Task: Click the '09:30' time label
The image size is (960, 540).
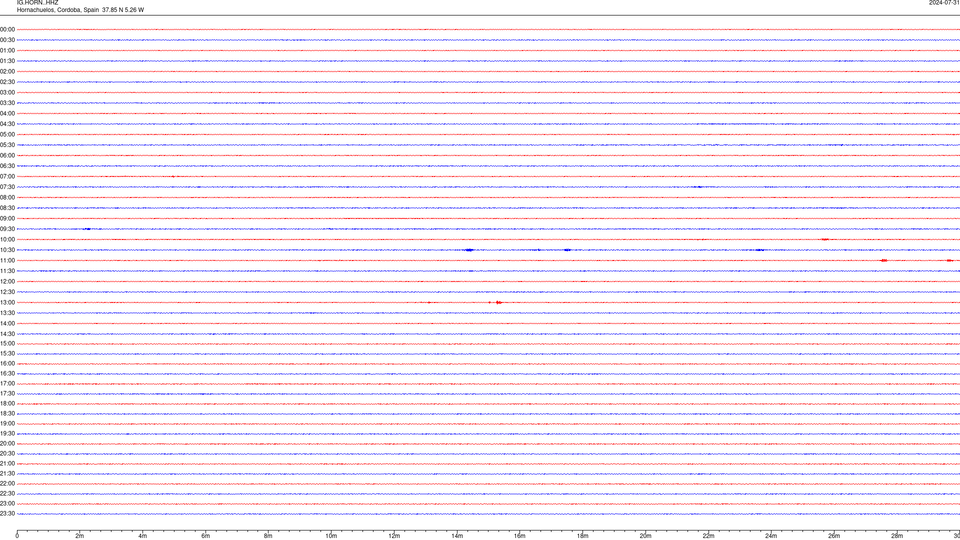Action: pos(7,229)
